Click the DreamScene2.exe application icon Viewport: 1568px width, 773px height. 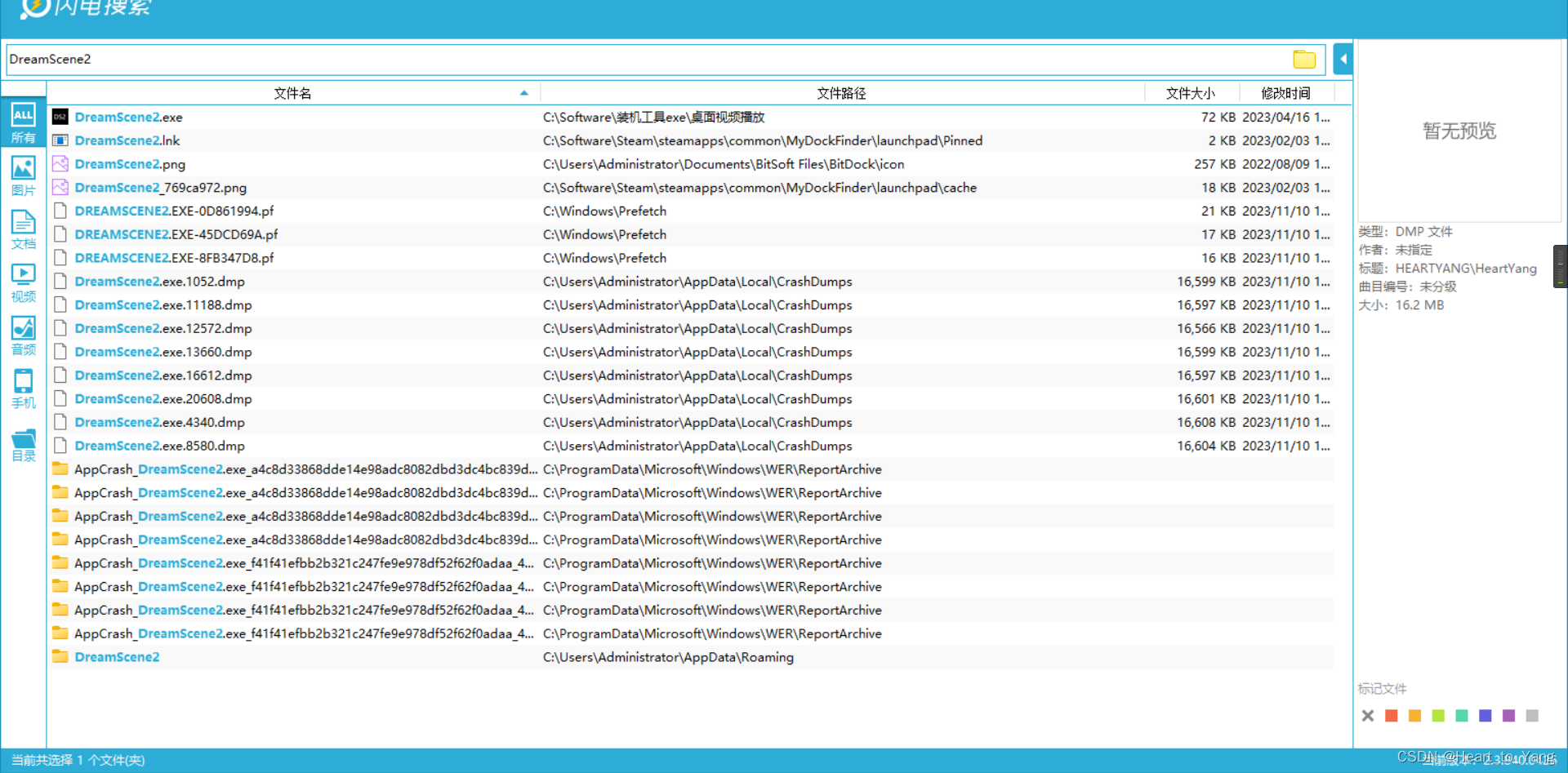click(x=60, y=117)
